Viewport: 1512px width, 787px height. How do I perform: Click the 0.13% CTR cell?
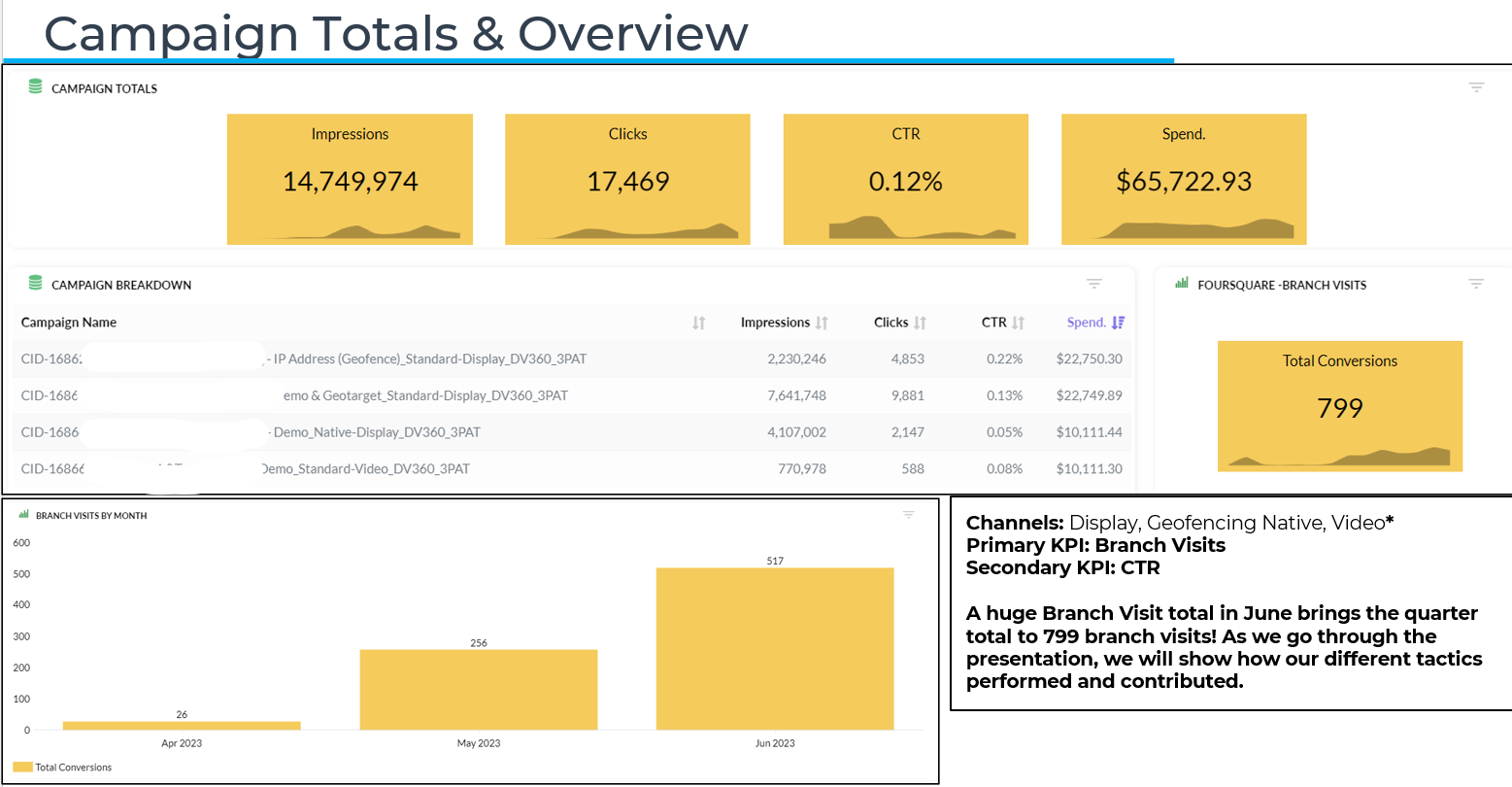coord(1005,395)
